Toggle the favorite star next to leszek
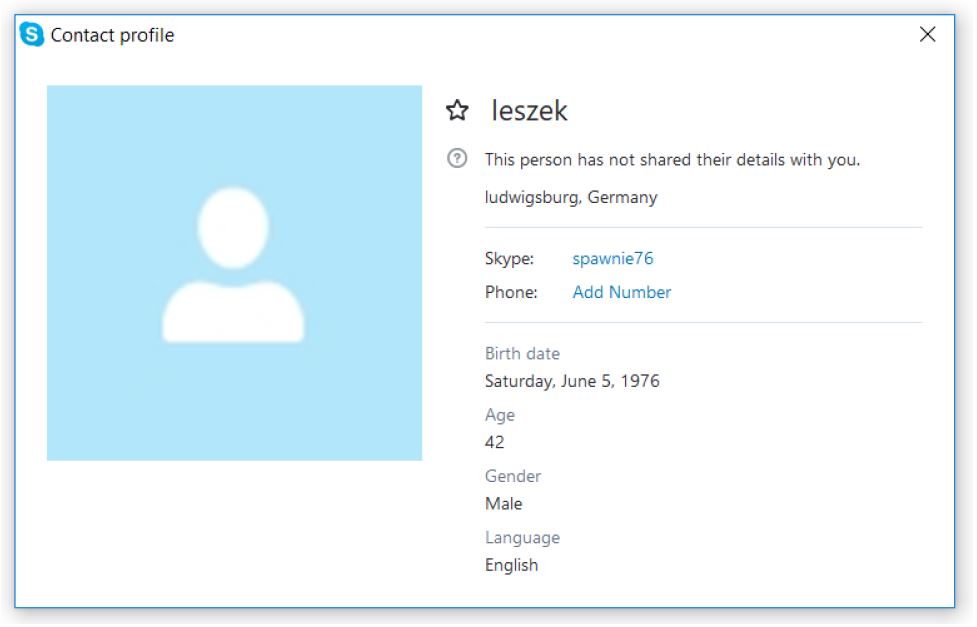Viewport: 977px width, 627px height. tap(457, 111)
